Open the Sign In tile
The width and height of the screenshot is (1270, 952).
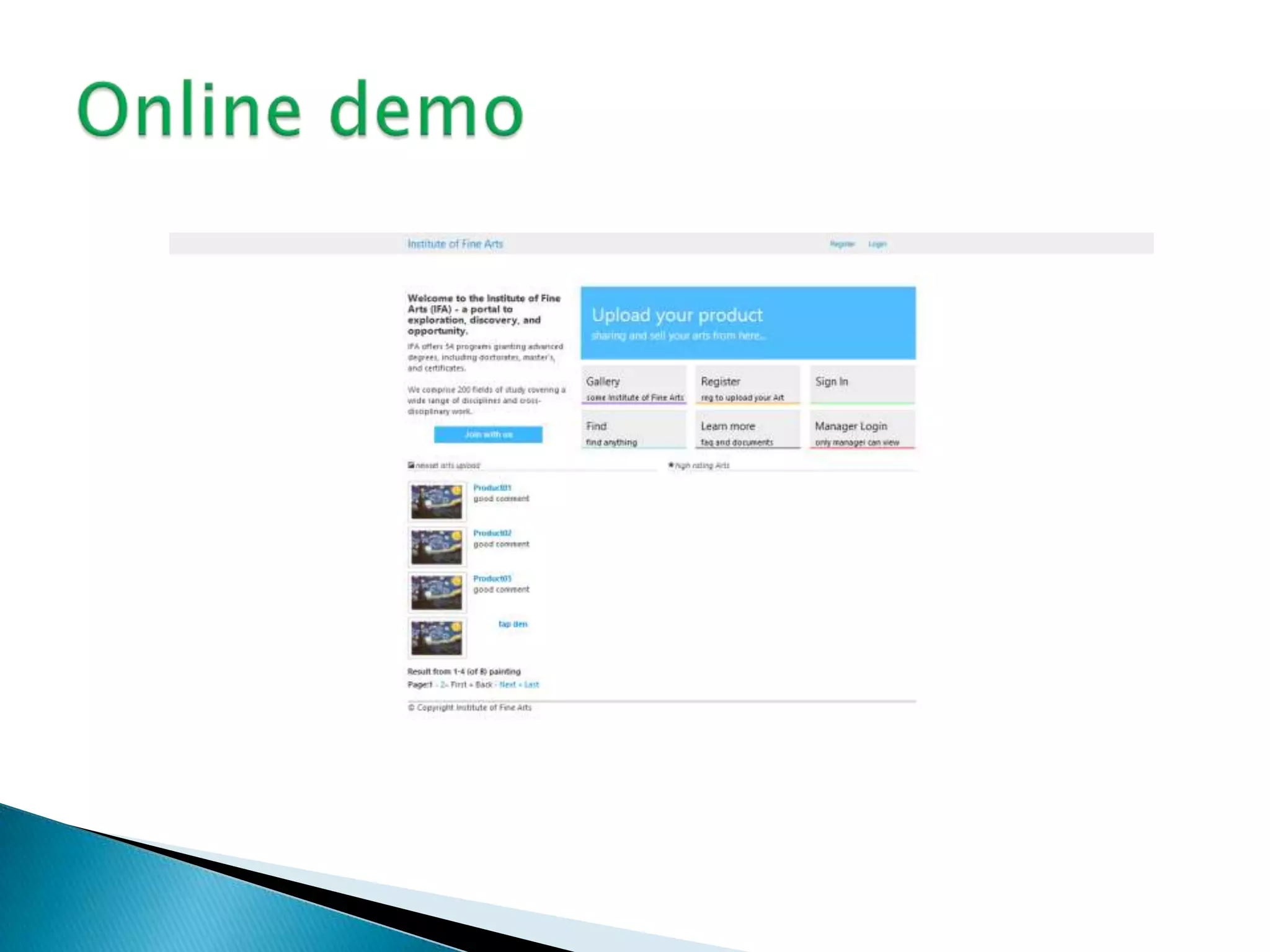862,385
